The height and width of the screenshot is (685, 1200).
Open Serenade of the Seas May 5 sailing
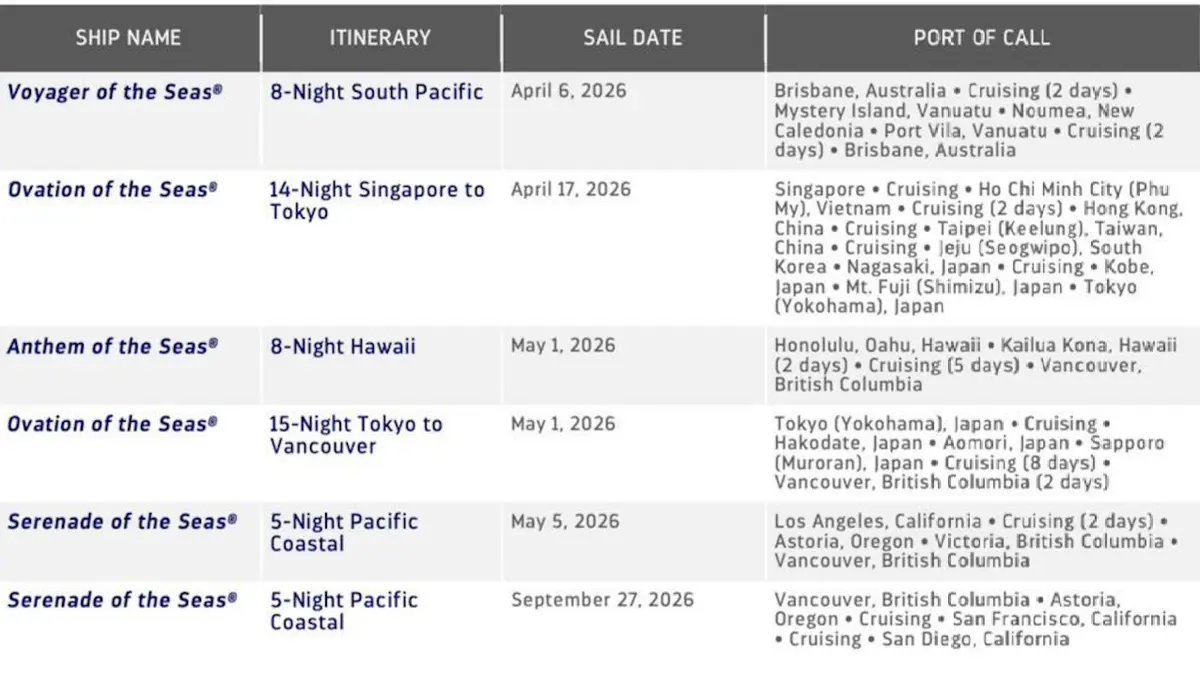pos(122,522)
